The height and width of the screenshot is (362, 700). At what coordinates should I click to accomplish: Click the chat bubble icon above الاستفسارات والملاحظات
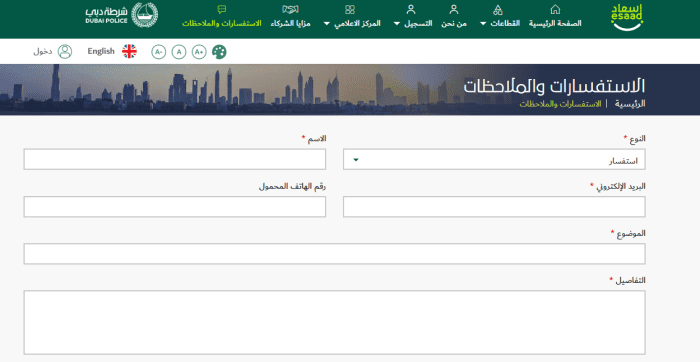pos(221,9)
